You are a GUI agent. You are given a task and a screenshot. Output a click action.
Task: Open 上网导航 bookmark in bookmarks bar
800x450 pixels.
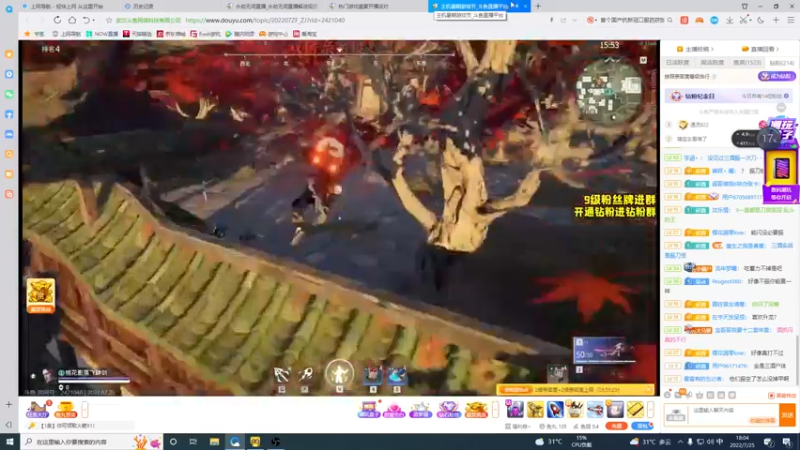coord(67,34)
